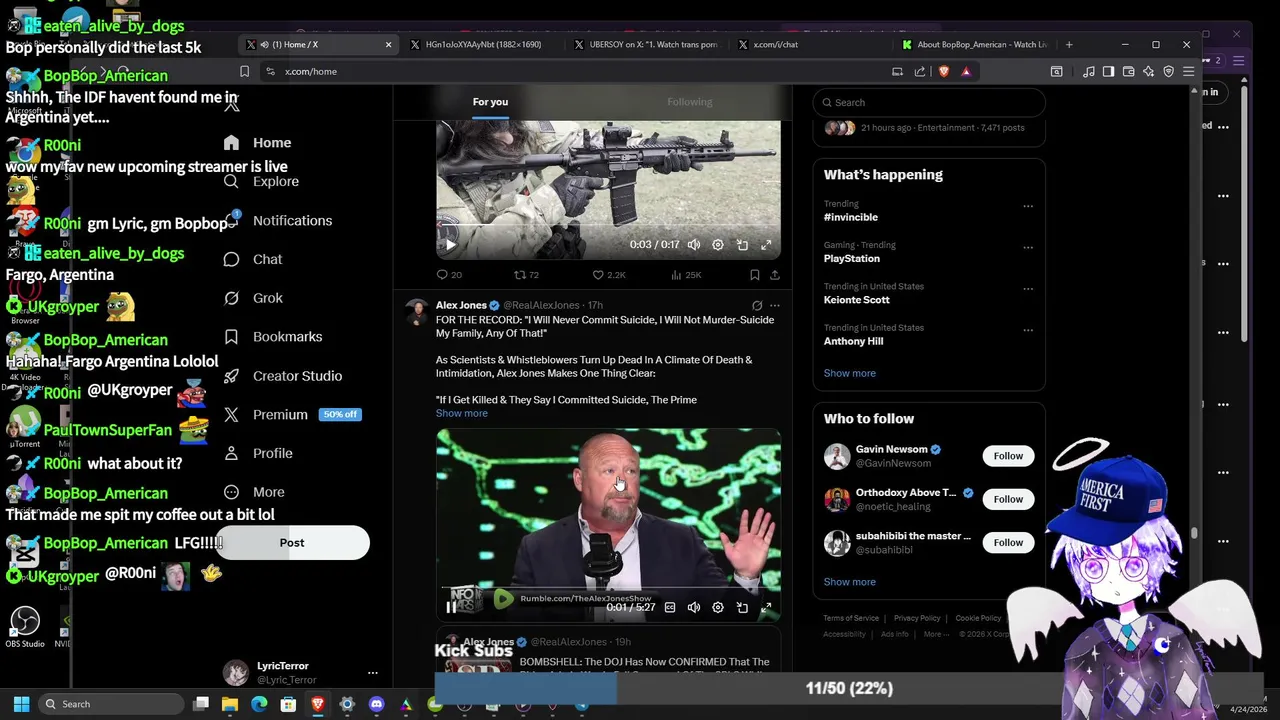Image resolution: width=1280 pixels, height=720 pixels.
Task: Click the Post button
Action: 292,543
